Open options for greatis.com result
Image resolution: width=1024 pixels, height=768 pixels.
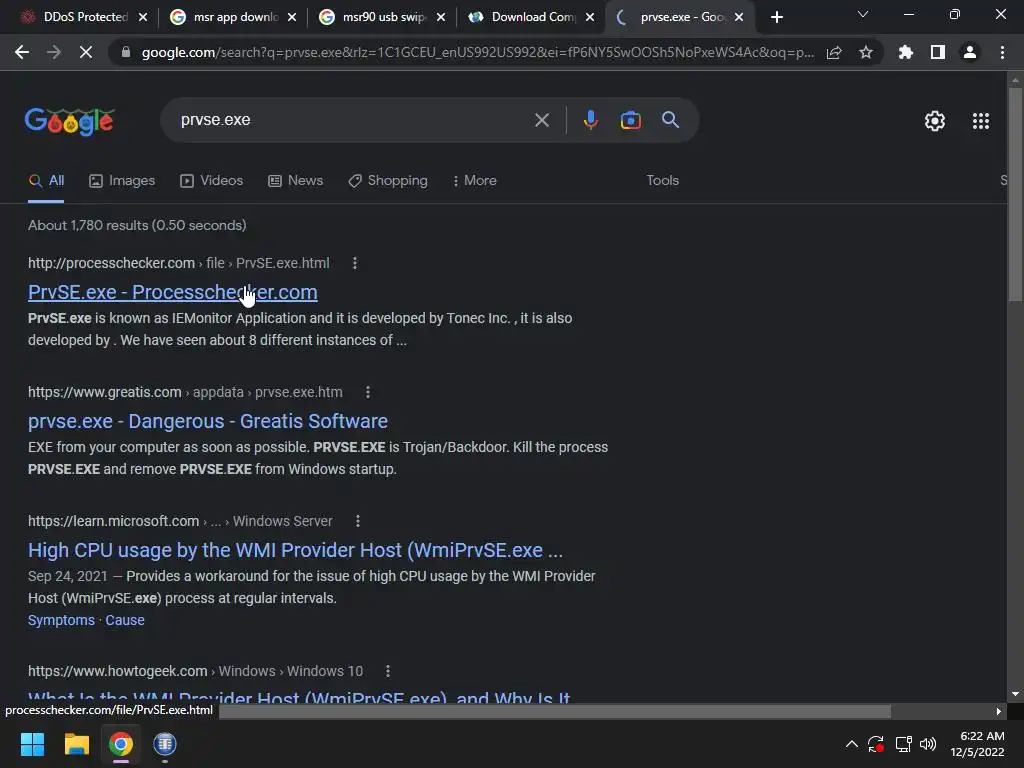[x=368, y=392]
